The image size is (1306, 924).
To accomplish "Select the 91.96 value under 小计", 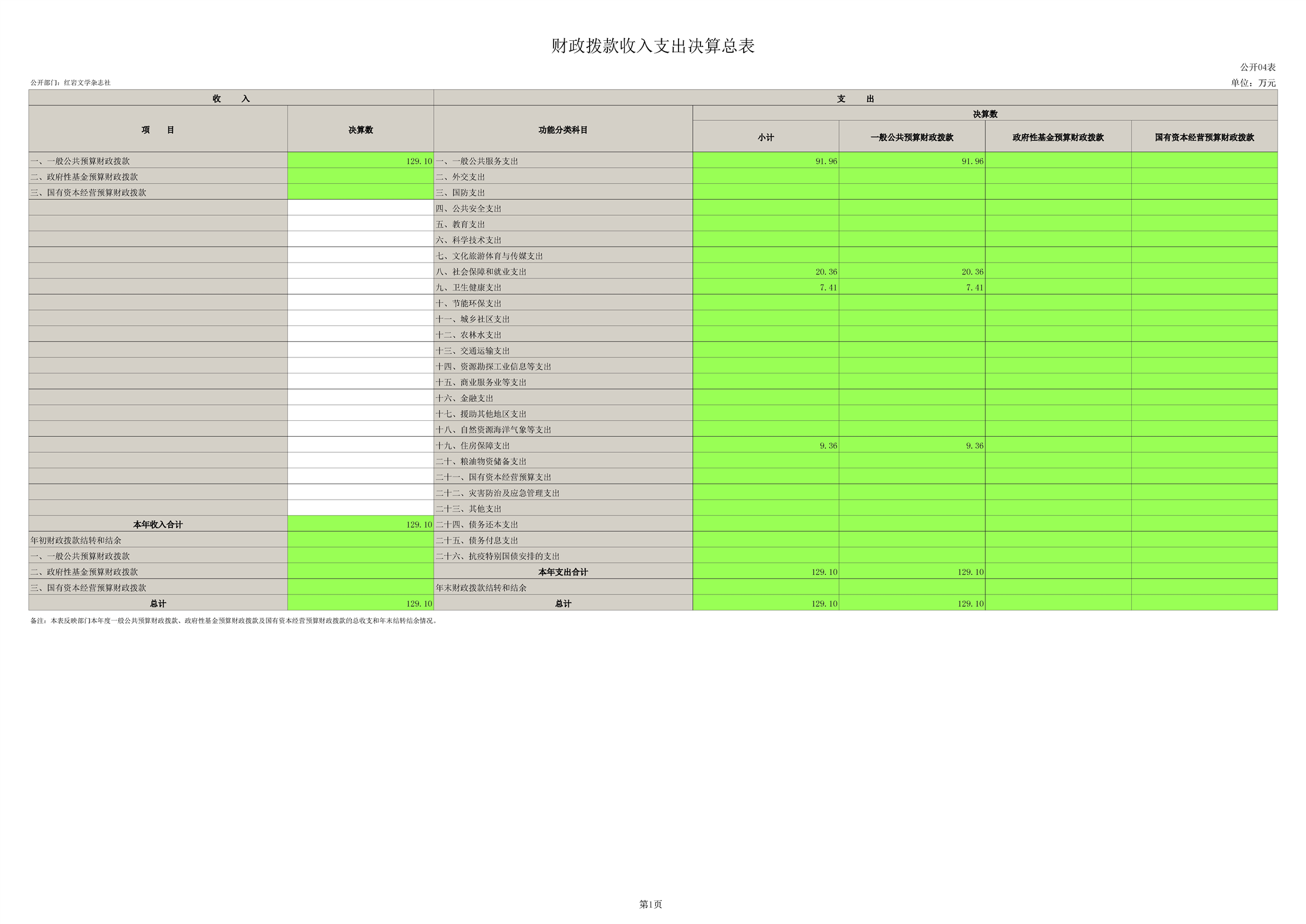I will click(825, 161).
